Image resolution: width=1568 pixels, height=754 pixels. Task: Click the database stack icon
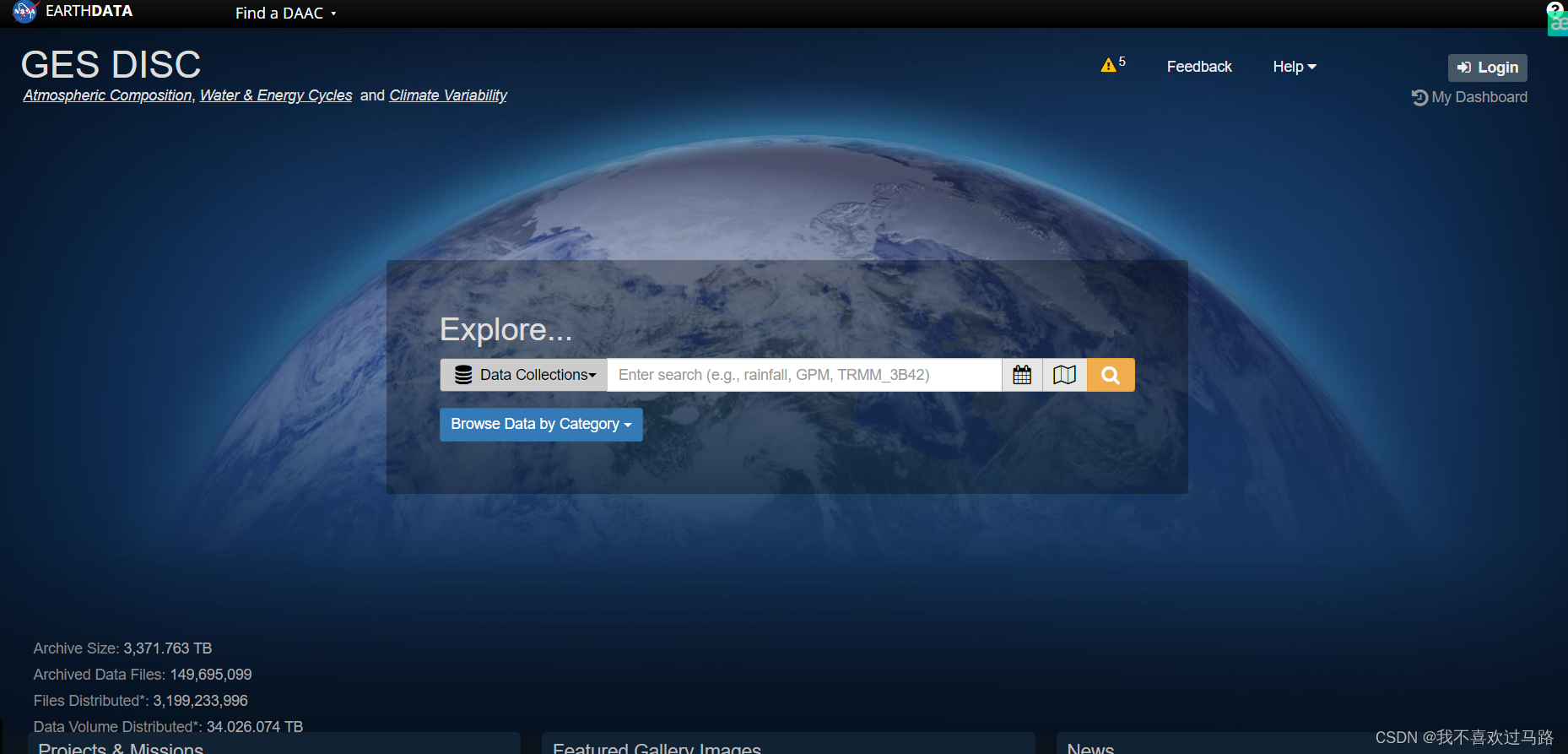(463, 375)
